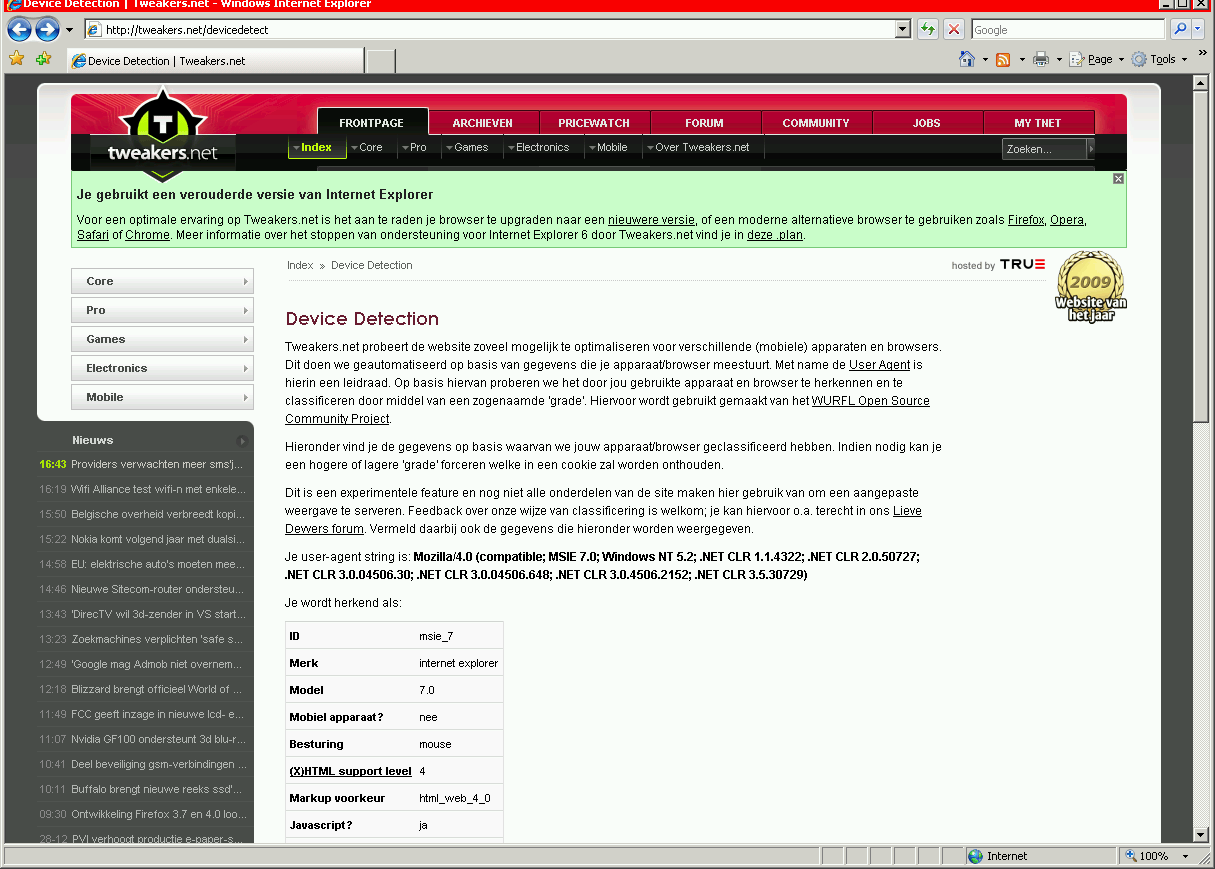Open the 'Providers verwachten meer sms' news item
The height and width of the screenshot is (869, 1215).
point(157,464)
